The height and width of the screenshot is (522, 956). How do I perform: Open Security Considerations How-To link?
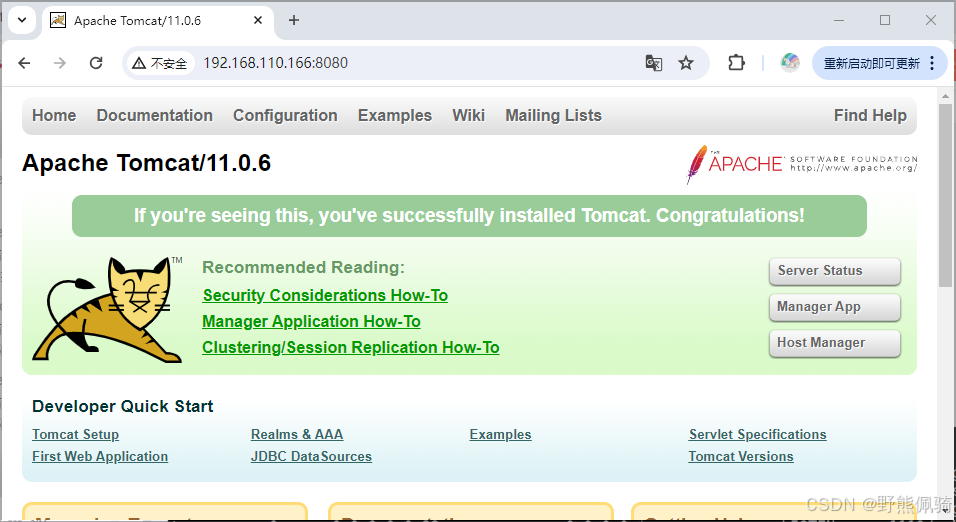click(x=325, y=295)
